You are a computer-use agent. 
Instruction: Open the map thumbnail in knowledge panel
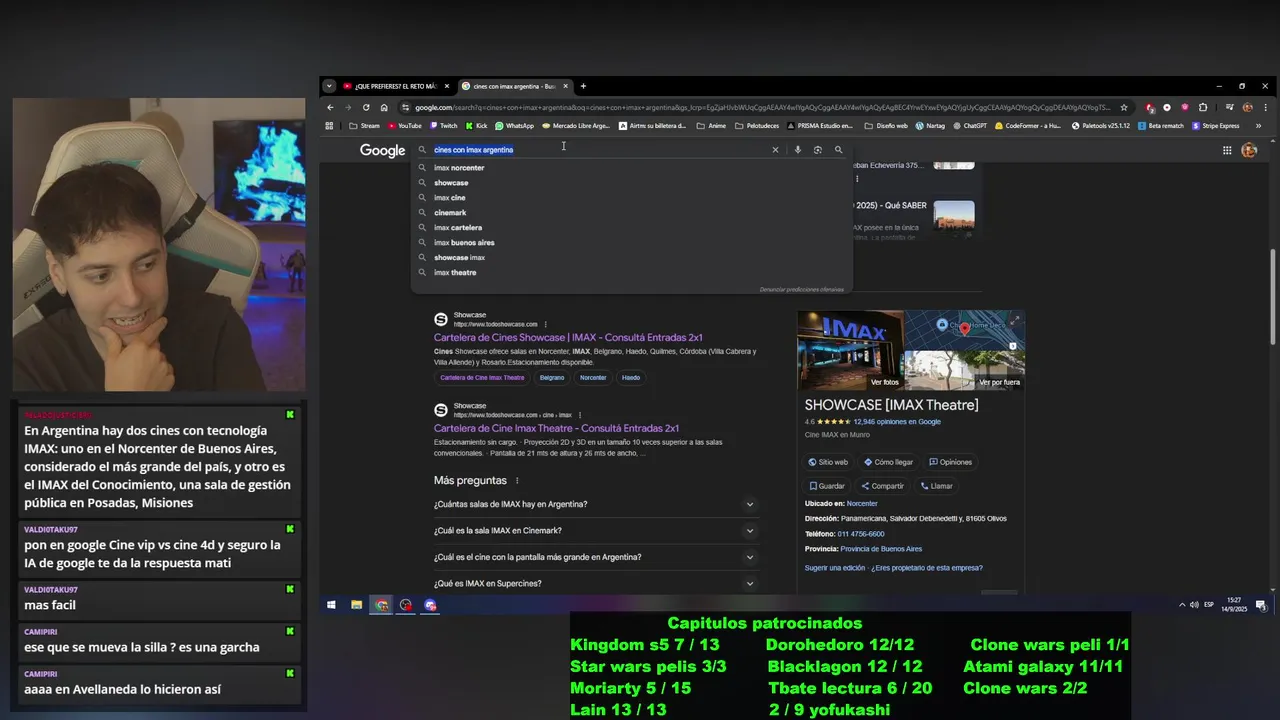coord(964,330)
